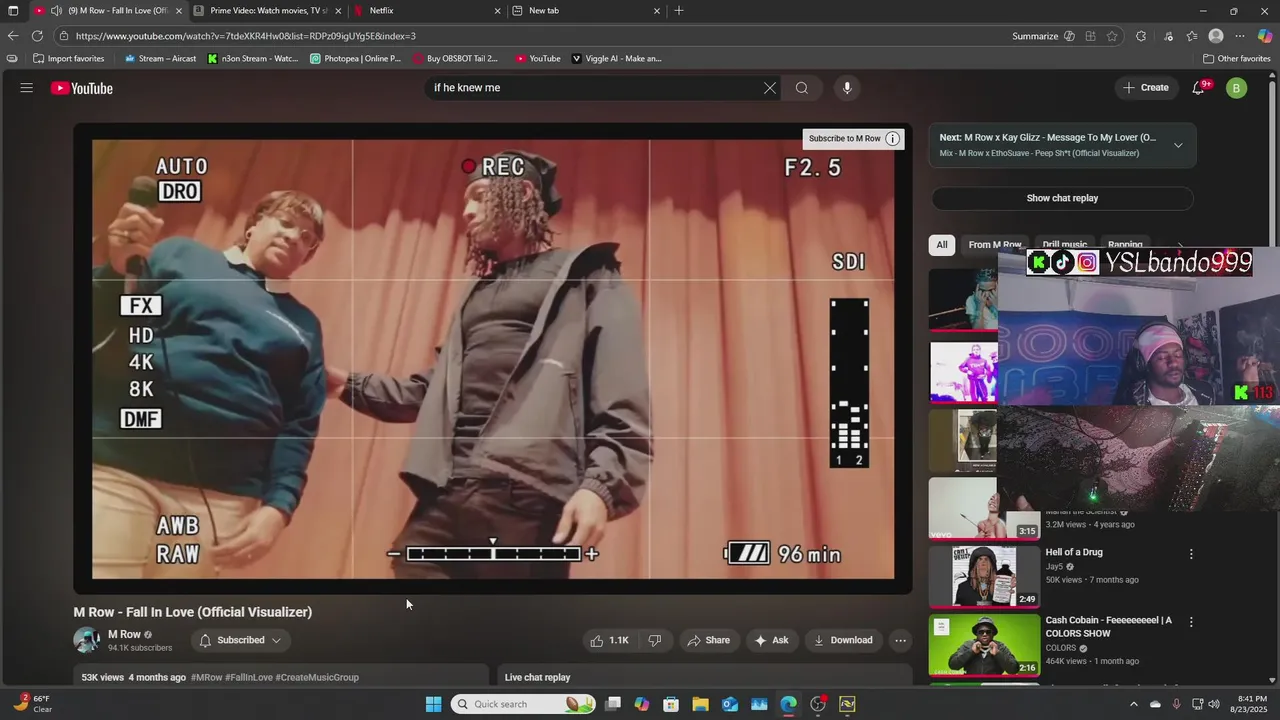Open volume control in system tray

(x=1215, y=704)
